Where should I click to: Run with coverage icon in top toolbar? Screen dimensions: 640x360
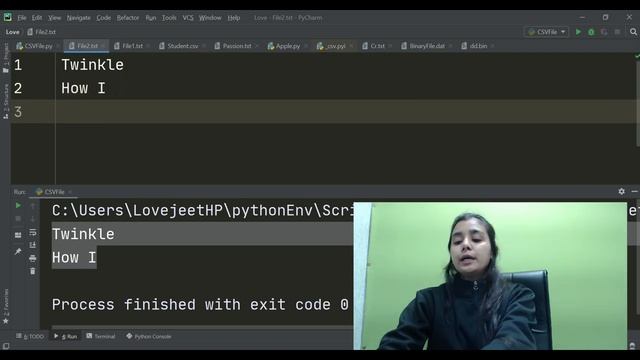604,32
